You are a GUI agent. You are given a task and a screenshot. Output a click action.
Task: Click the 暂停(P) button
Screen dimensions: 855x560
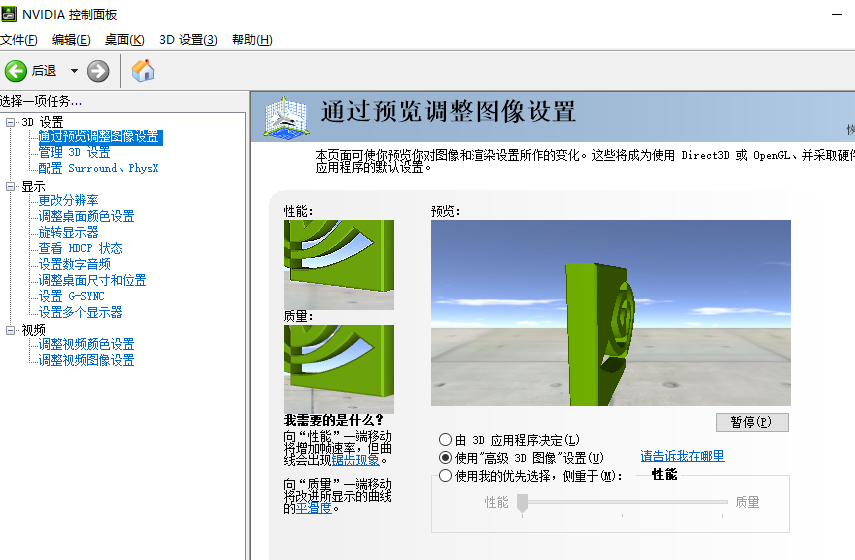[x=752, y=422]
